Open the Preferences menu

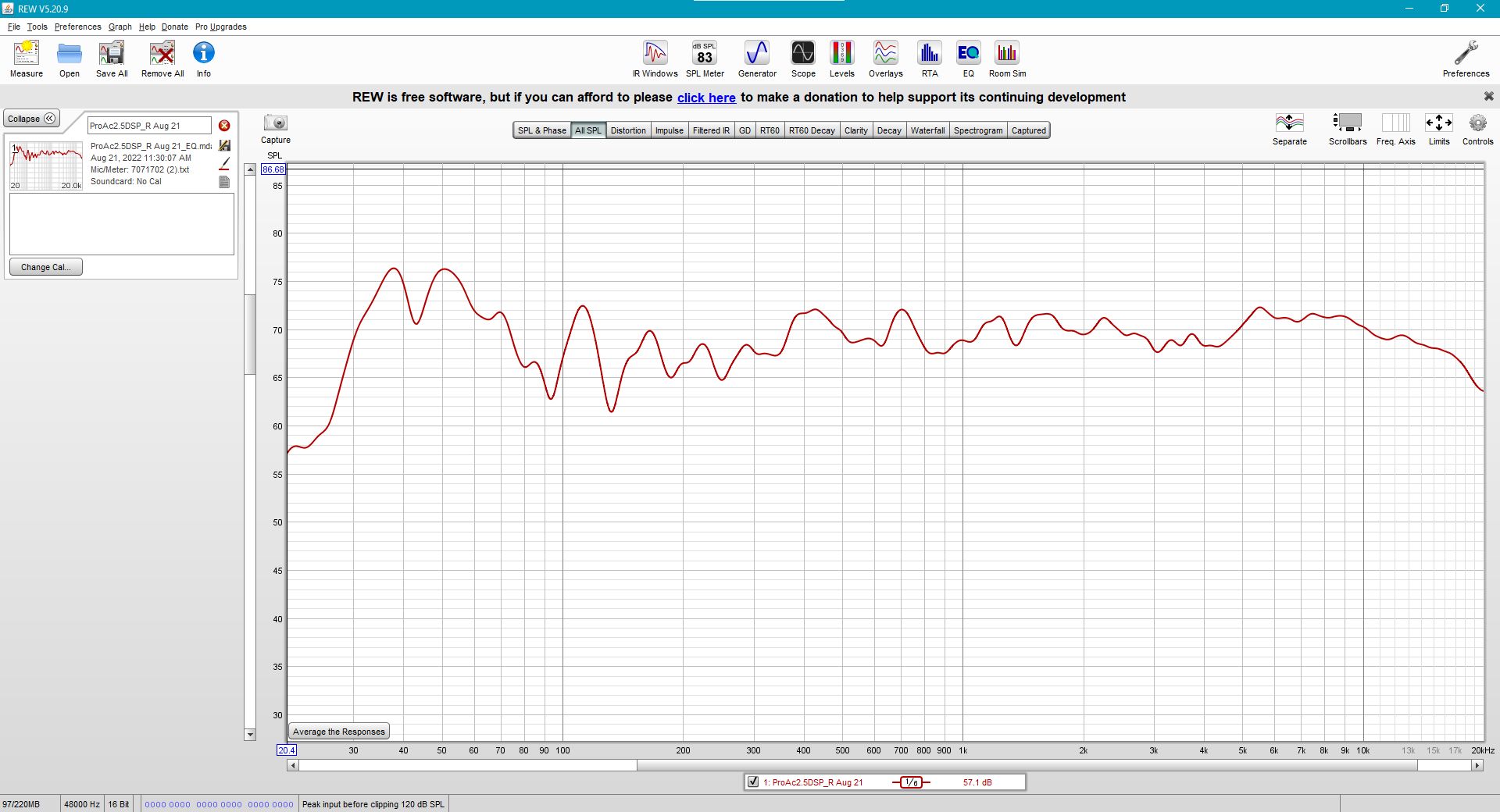coord(77,27)
